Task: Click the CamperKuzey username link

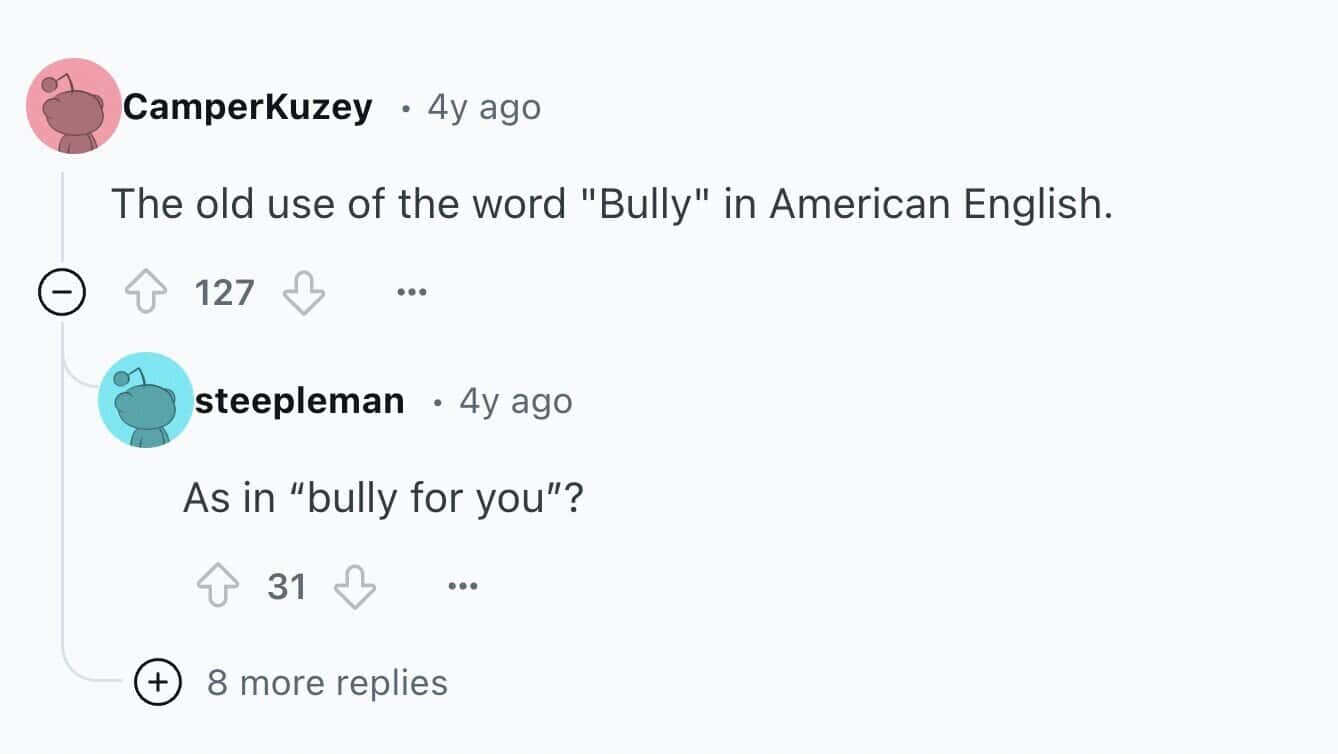Action: click(247, 106)
